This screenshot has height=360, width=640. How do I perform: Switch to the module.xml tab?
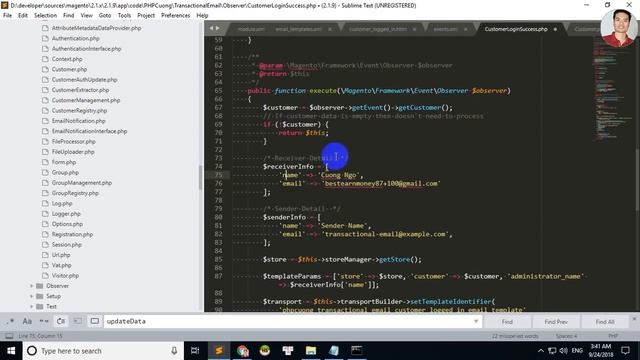251,29
